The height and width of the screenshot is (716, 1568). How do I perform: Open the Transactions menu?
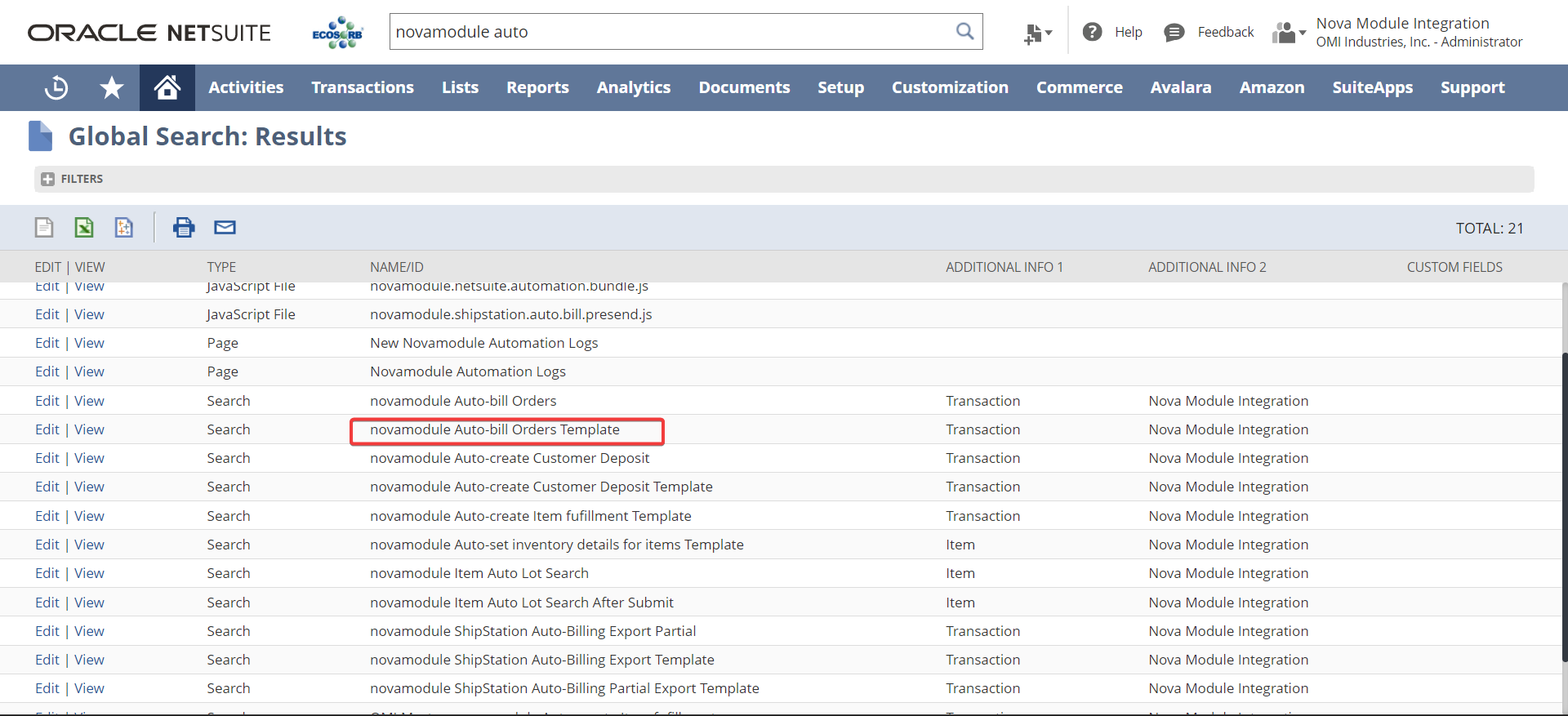(x=363, y=87)
